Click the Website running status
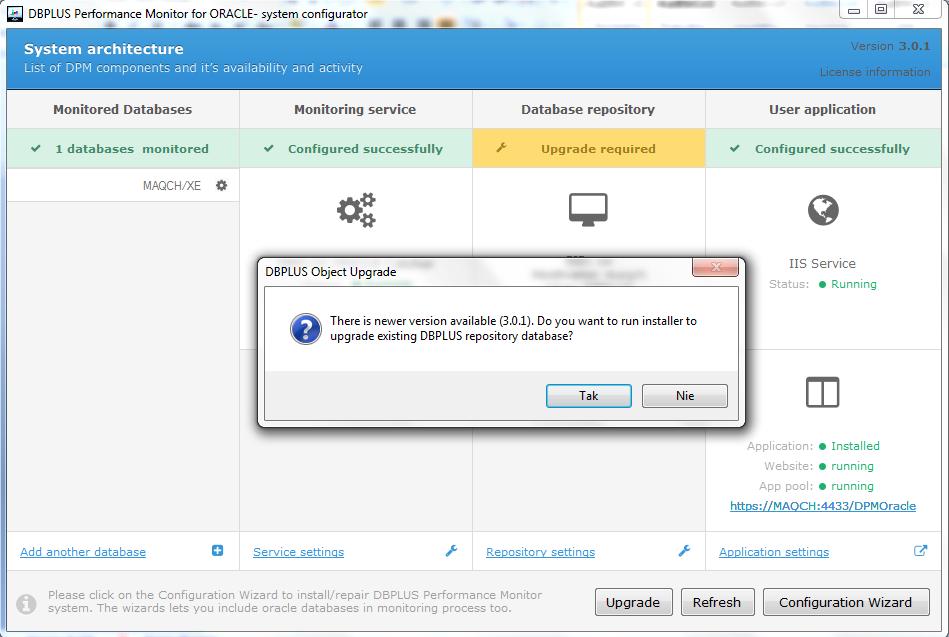The image size is (949, 637). tap(852, 466)
